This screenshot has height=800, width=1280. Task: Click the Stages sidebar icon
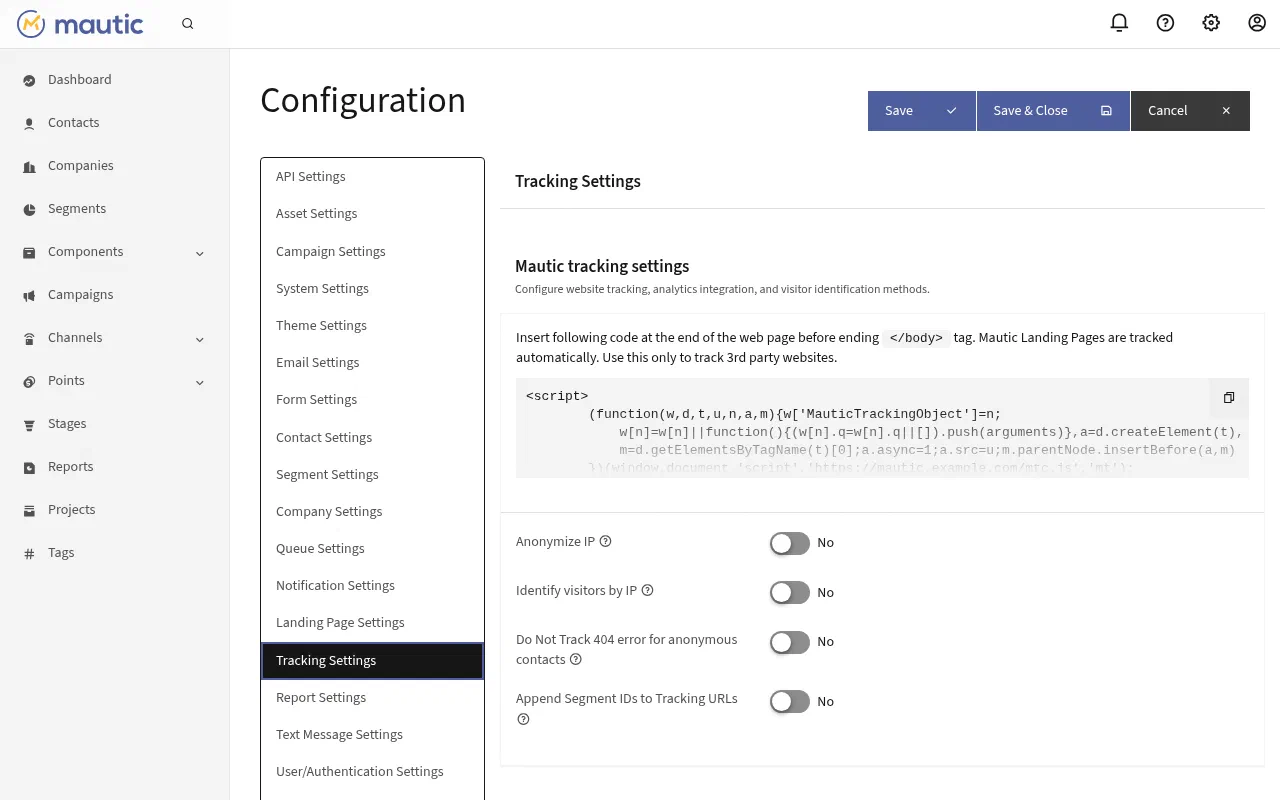tap(29, 424)
